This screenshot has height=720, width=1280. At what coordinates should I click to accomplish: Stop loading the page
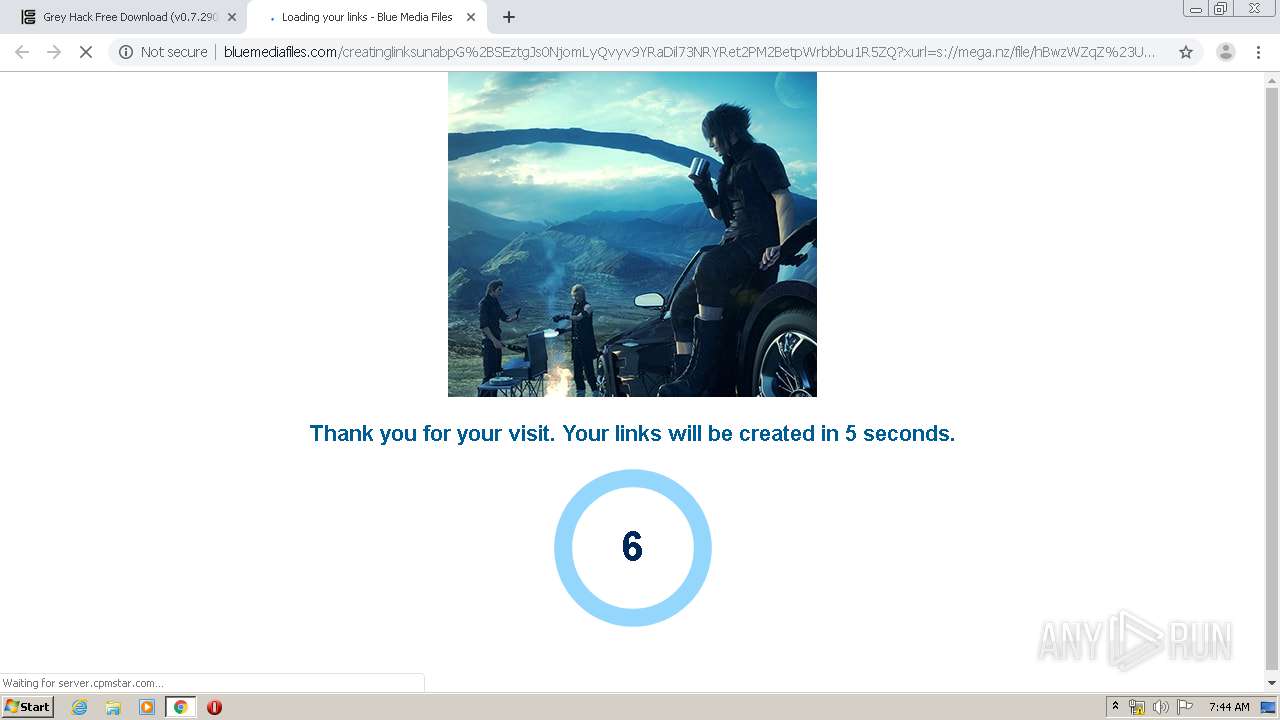tap(86, 52)
